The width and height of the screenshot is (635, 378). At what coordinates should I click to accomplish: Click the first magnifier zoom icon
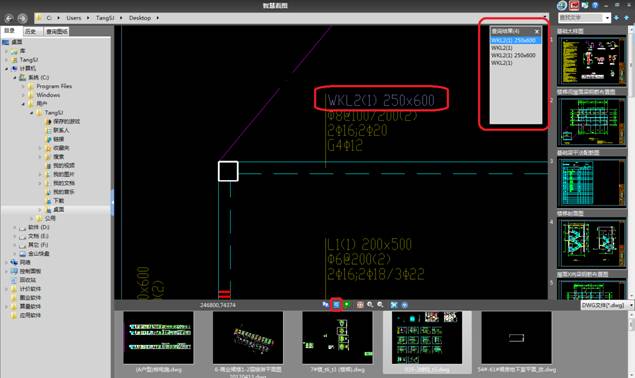[x=370, y=304]
